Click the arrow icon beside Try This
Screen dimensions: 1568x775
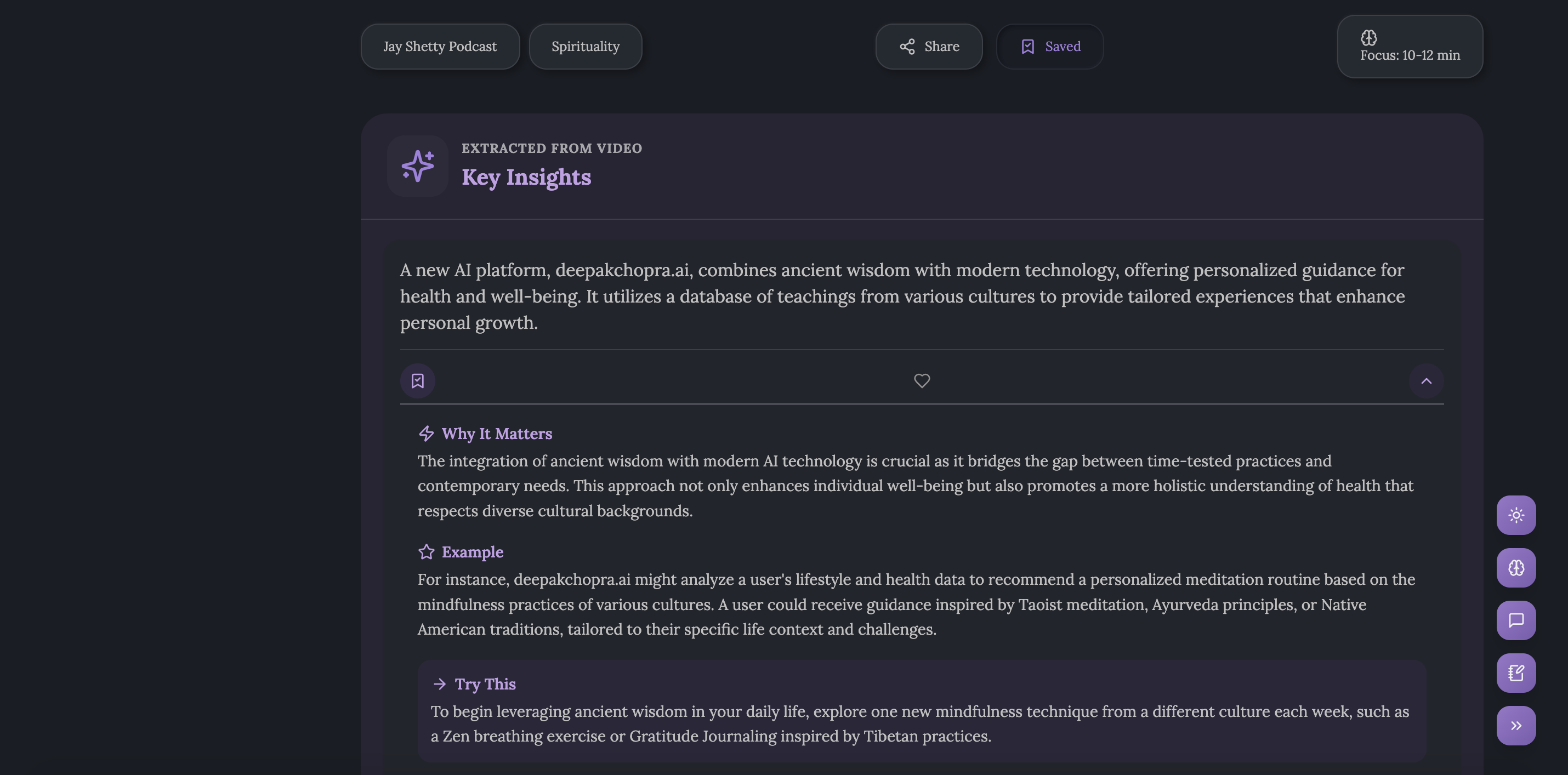click(x=439, y=684)
